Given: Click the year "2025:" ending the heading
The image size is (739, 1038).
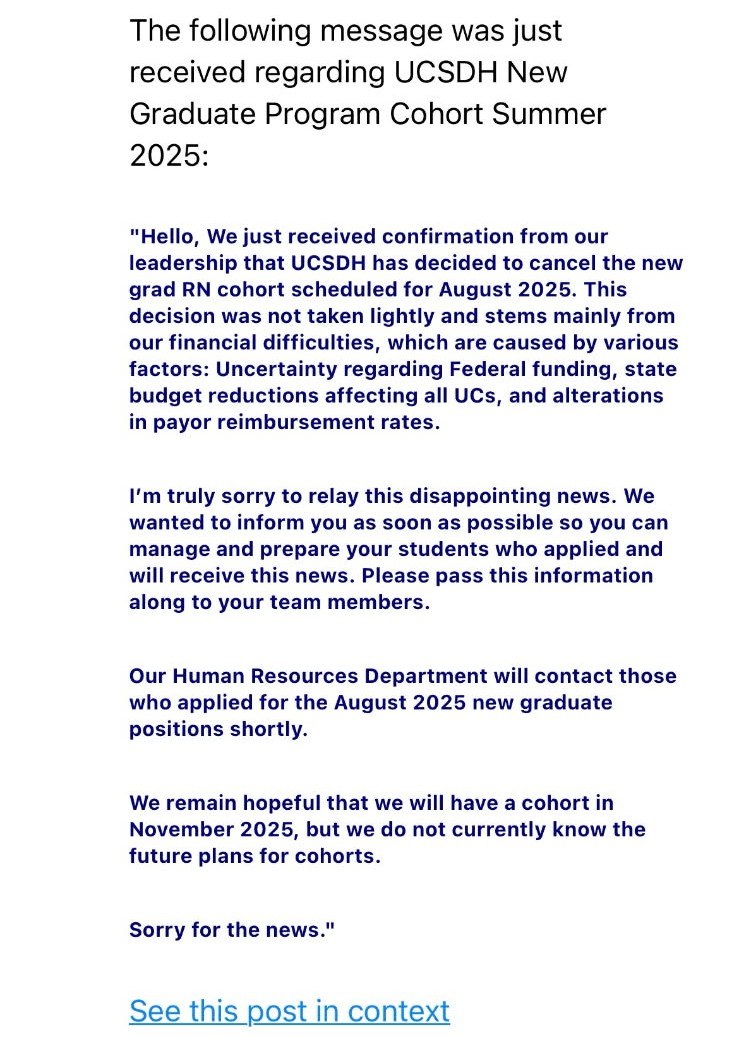Looking at the screenshot, I should [169, 156].
